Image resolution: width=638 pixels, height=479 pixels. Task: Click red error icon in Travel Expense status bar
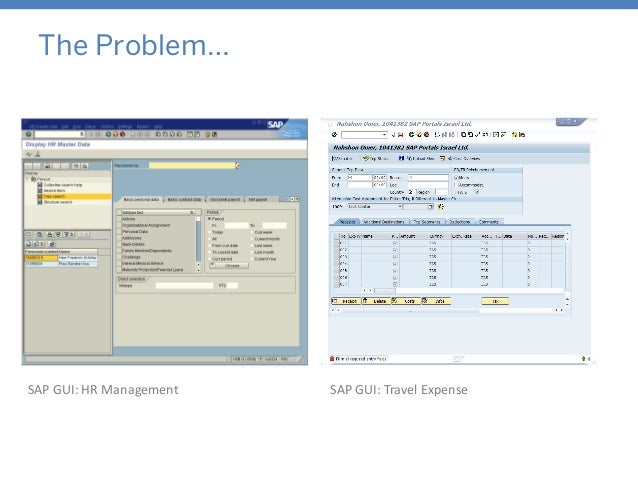[332, 359]
